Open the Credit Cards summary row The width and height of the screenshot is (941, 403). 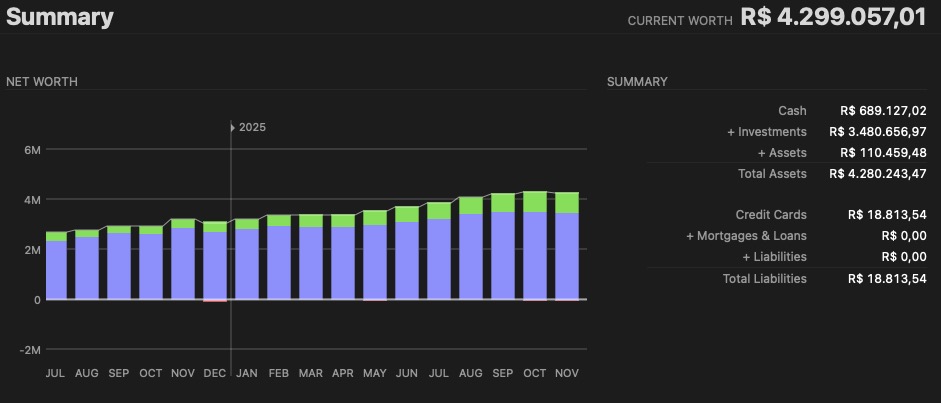(770, 214)
